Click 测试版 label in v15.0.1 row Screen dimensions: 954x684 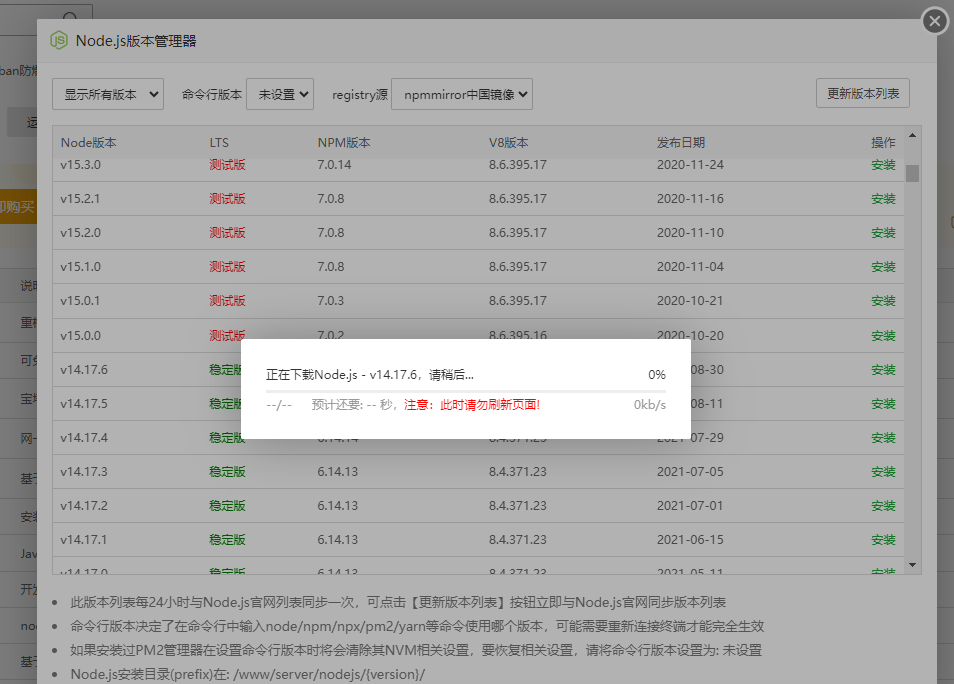pyautogui.click(x=228, y=301)
